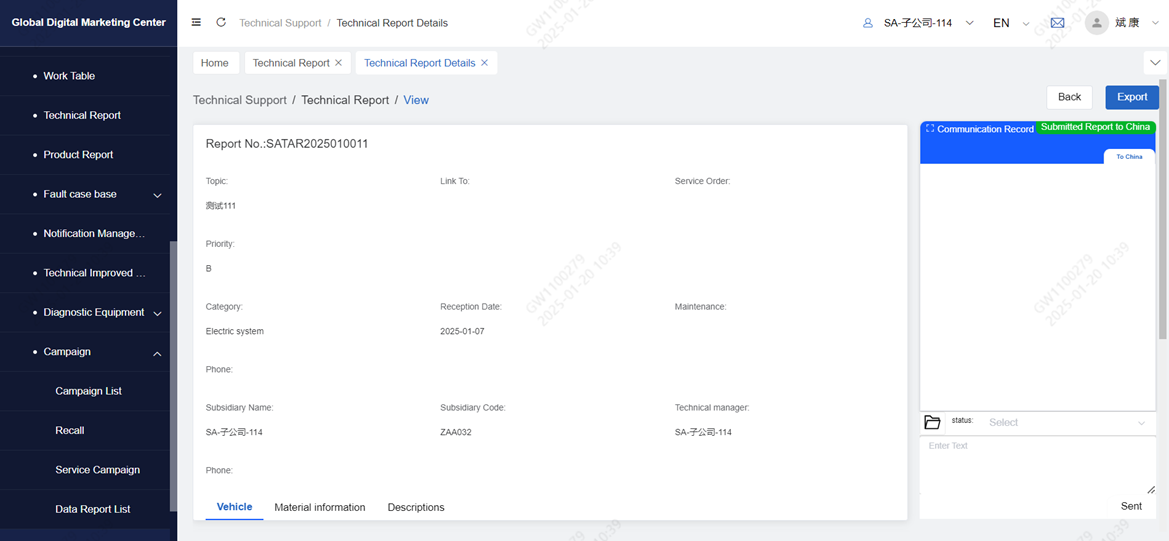Collapse the Campaign menu section
This screenshot has width=1169, height=541.
[x=157, y=353]
